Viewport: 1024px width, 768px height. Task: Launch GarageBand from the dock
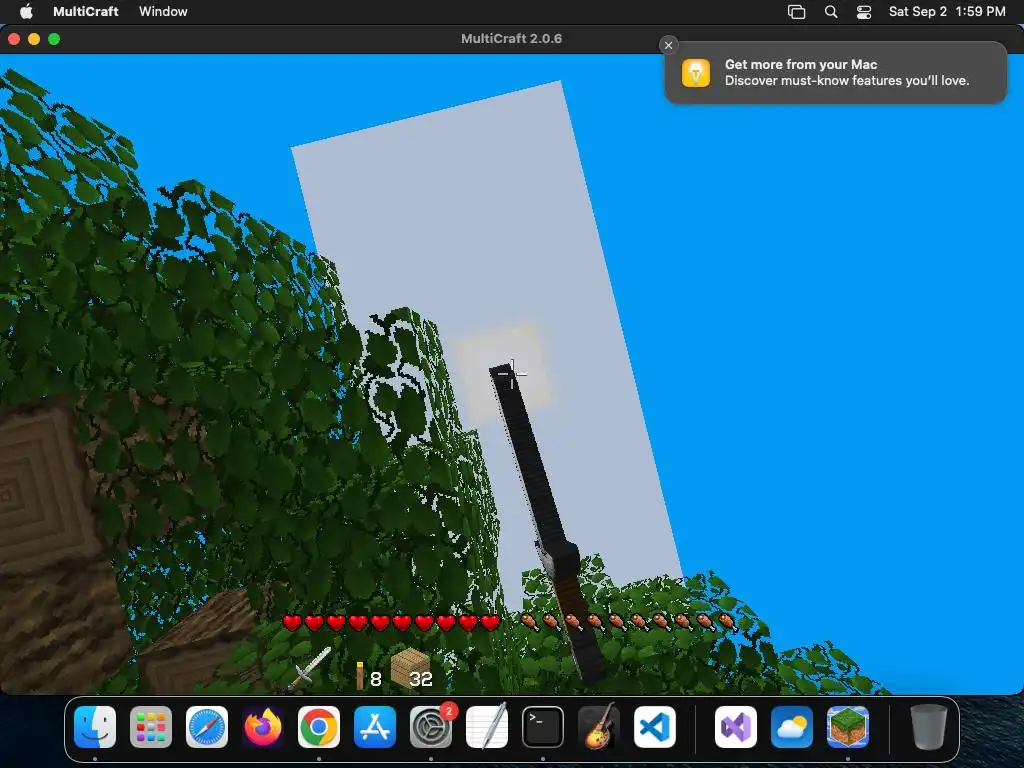pyautogui.click(x=599, y=727)
